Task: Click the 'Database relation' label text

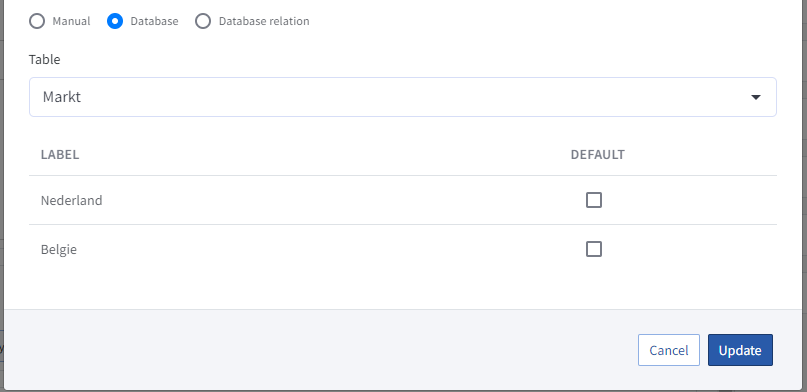Action: point(264,21)
